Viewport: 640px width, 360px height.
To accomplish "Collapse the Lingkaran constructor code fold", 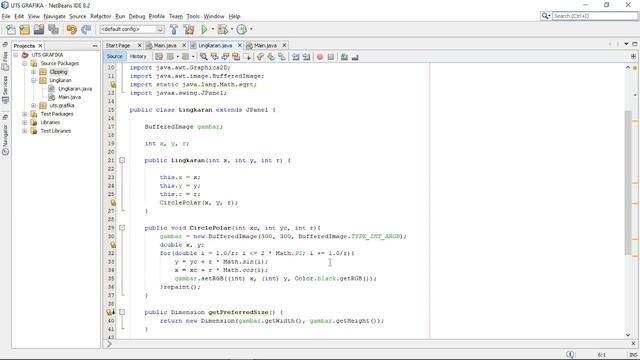I will click(122, 160).
